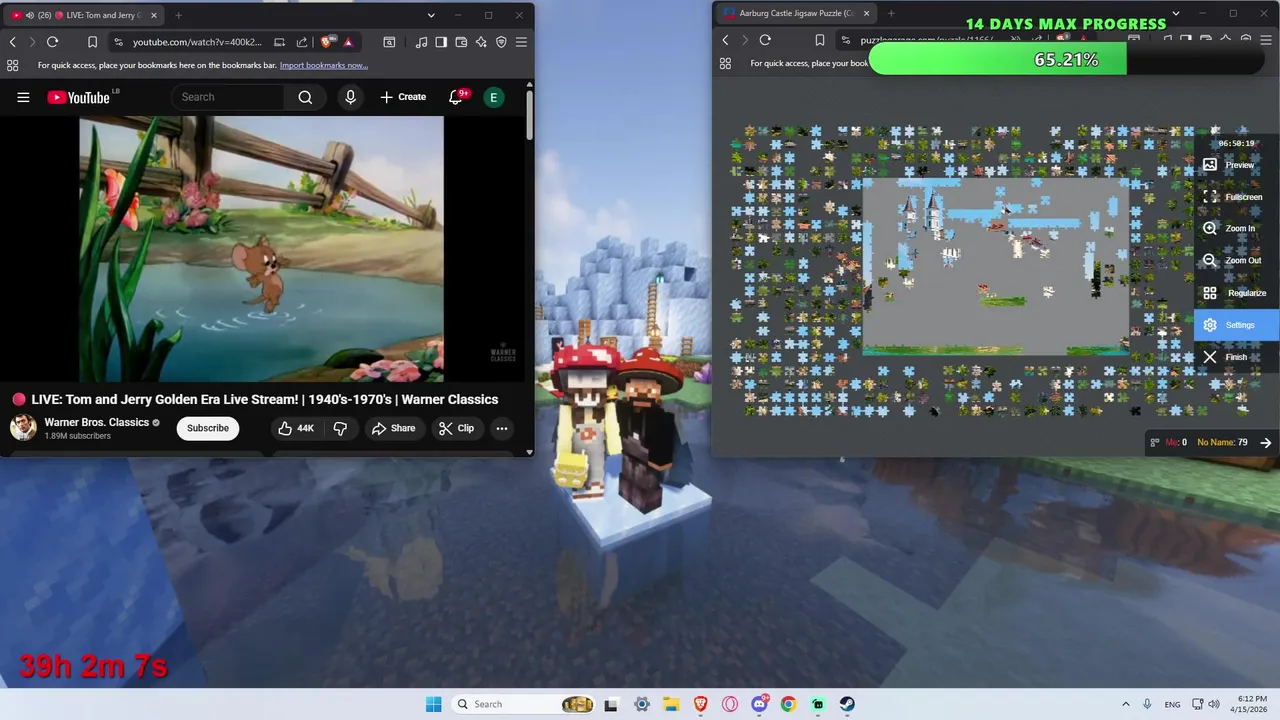Bookmark the YouTube page

[92, 42]
